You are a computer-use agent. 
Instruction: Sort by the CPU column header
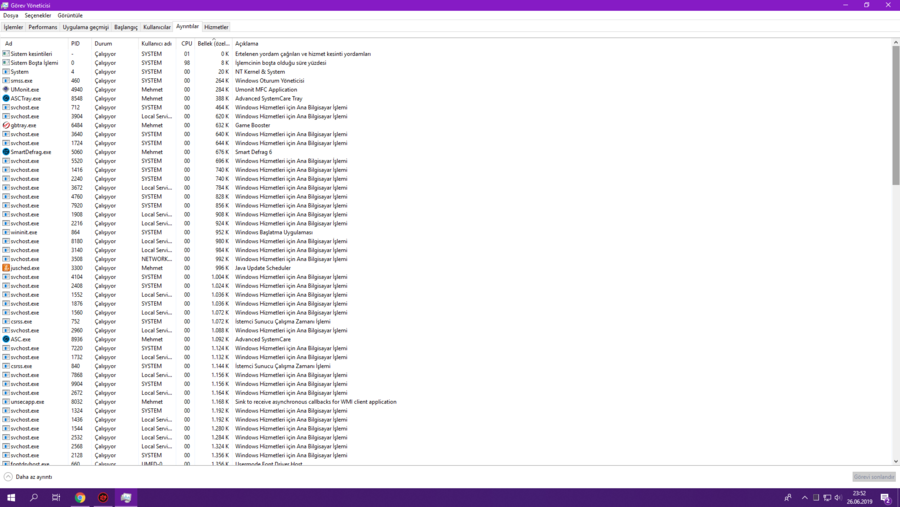pyautogui.click(x=186, y=44)
